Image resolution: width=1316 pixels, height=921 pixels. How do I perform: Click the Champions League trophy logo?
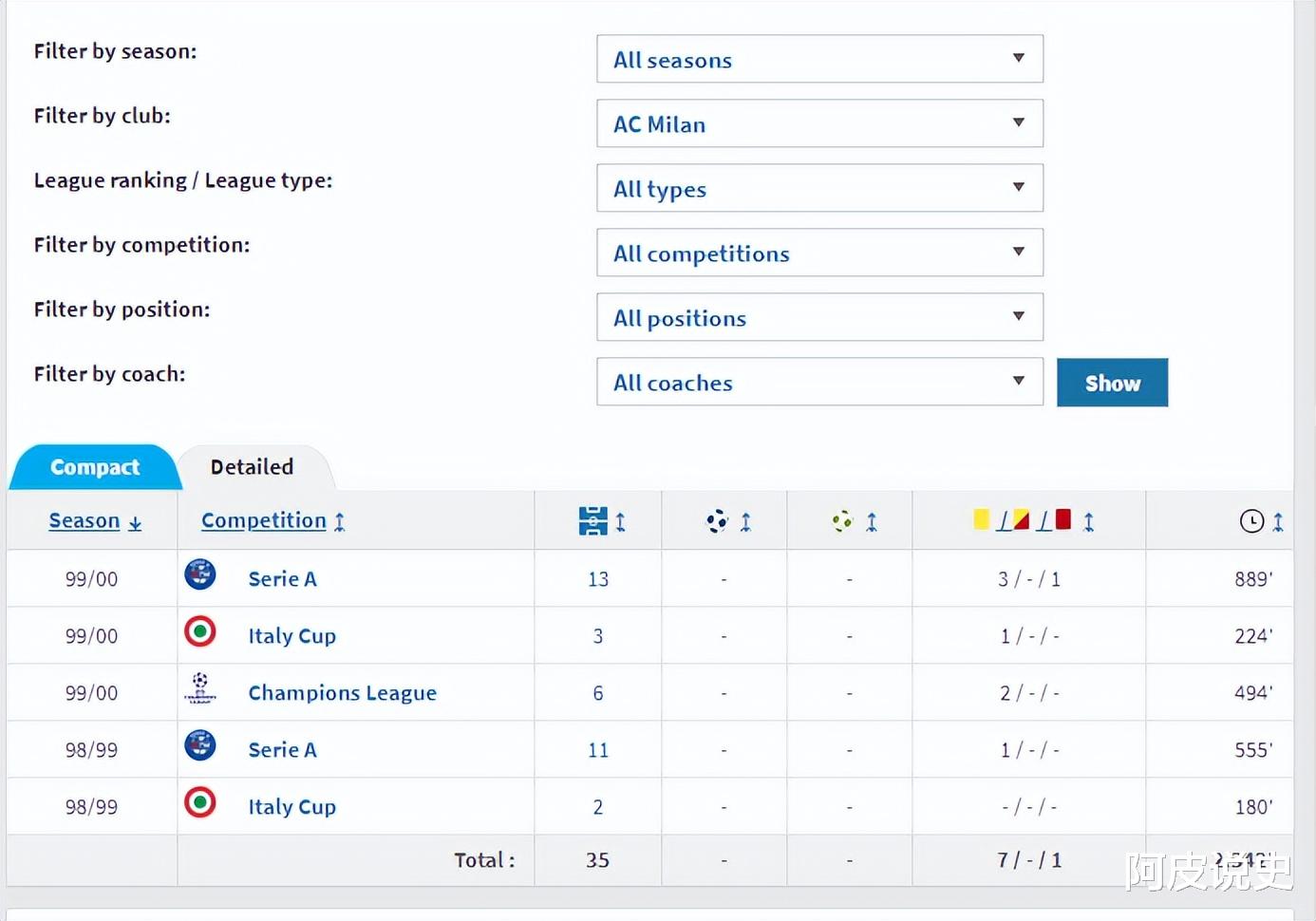click(200, 688)
